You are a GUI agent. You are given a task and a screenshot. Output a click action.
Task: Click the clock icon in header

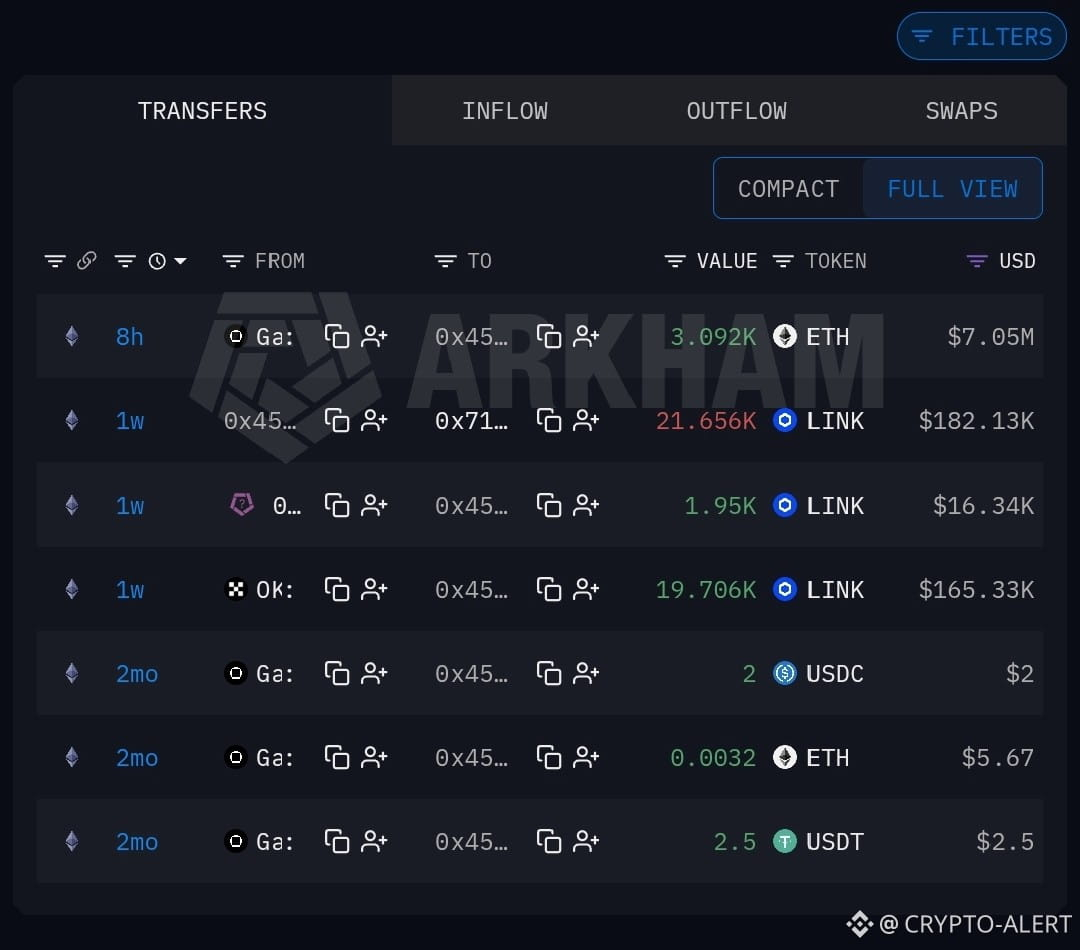(157, 261)
